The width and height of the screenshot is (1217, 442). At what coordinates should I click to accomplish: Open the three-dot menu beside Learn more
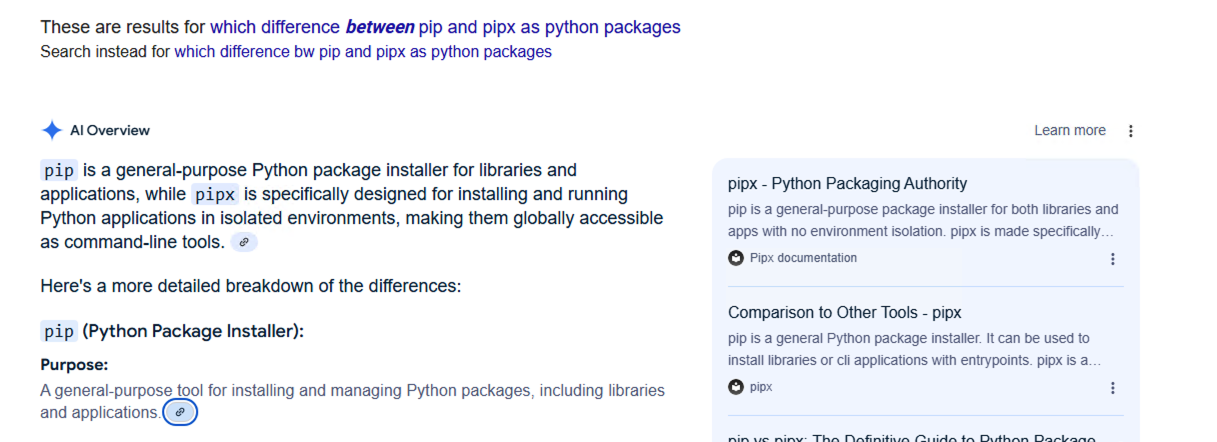click(x=1131, y=131)
